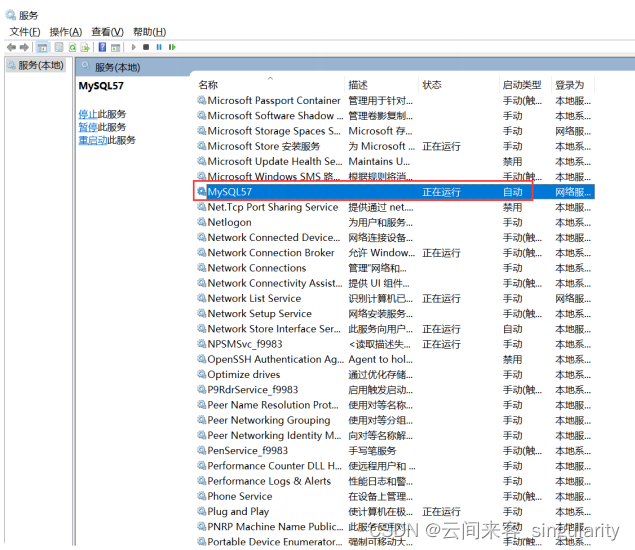635x550 pixels.
Task: Select the Netlogon service
Action: (395, 222)
